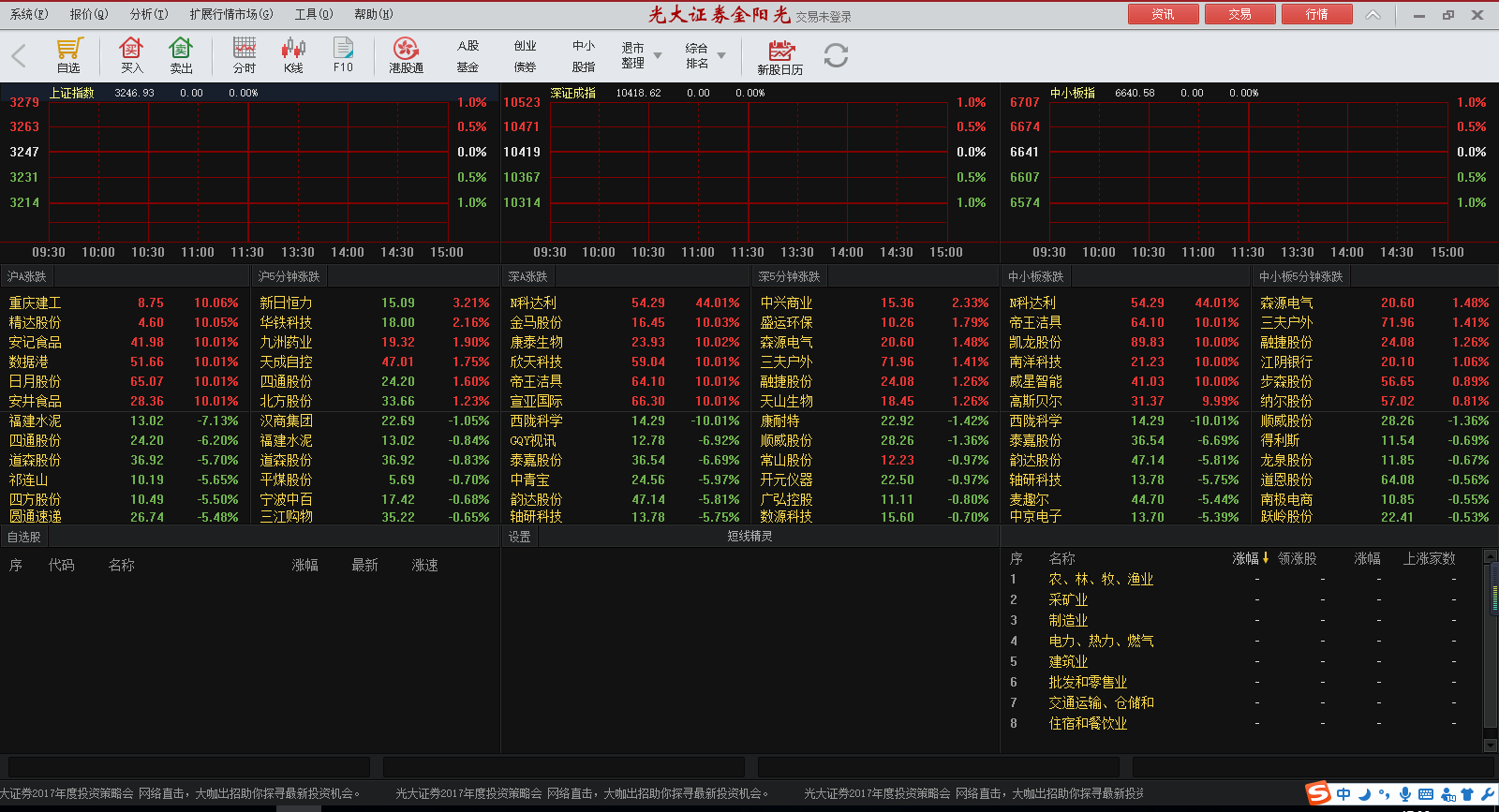The image size is (1499, 812).
Task: Click the 买入 buy icon
Action: (131, 55)
